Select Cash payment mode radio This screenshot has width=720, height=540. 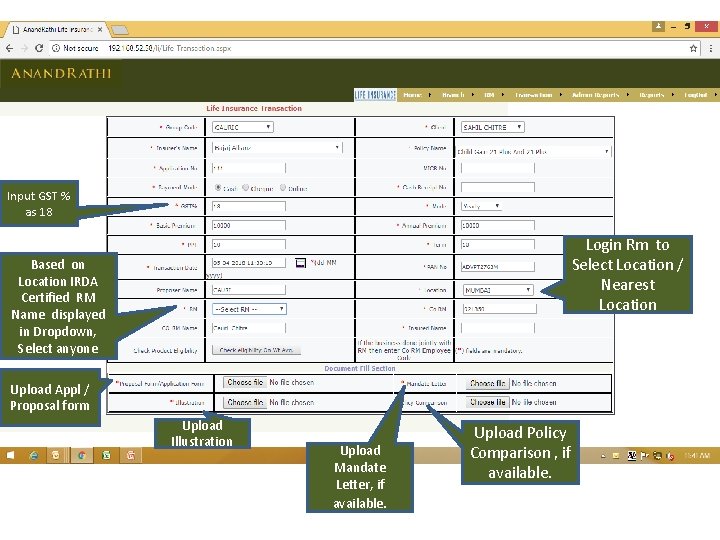tap(218, 187)
